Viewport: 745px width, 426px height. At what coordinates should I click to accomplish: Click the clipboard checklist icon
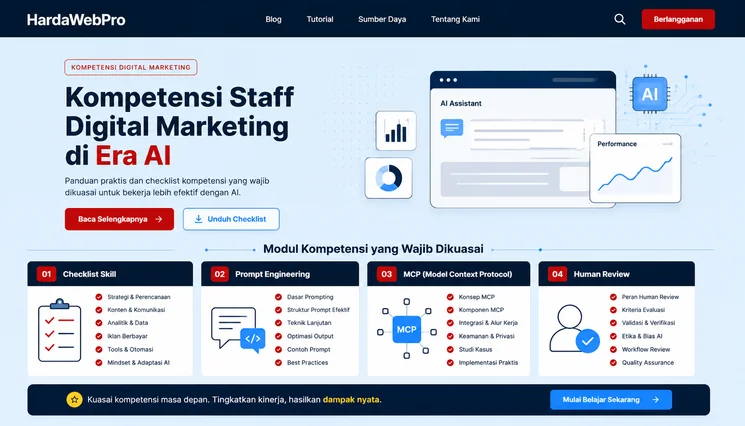[x=59, y=330]
